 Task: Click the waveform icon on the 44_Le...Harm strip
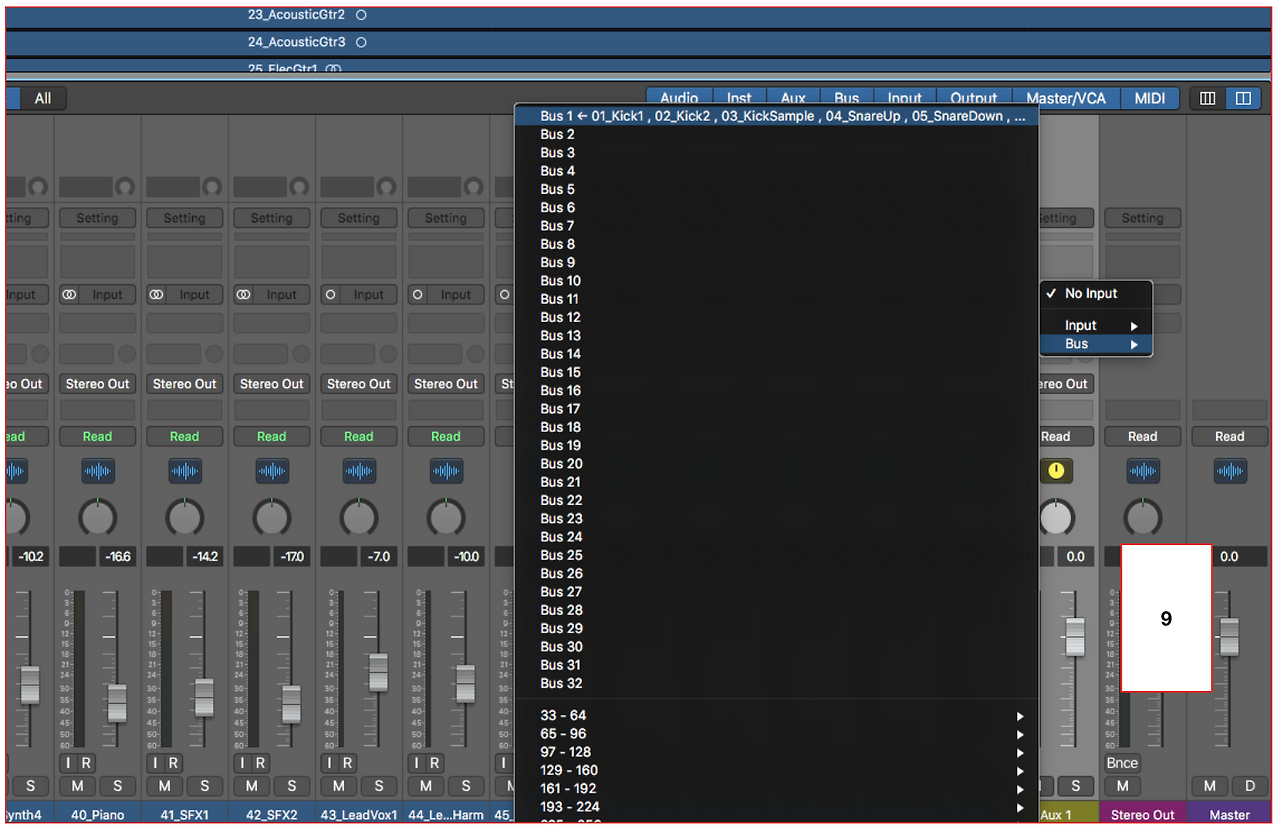coord(445,471)
